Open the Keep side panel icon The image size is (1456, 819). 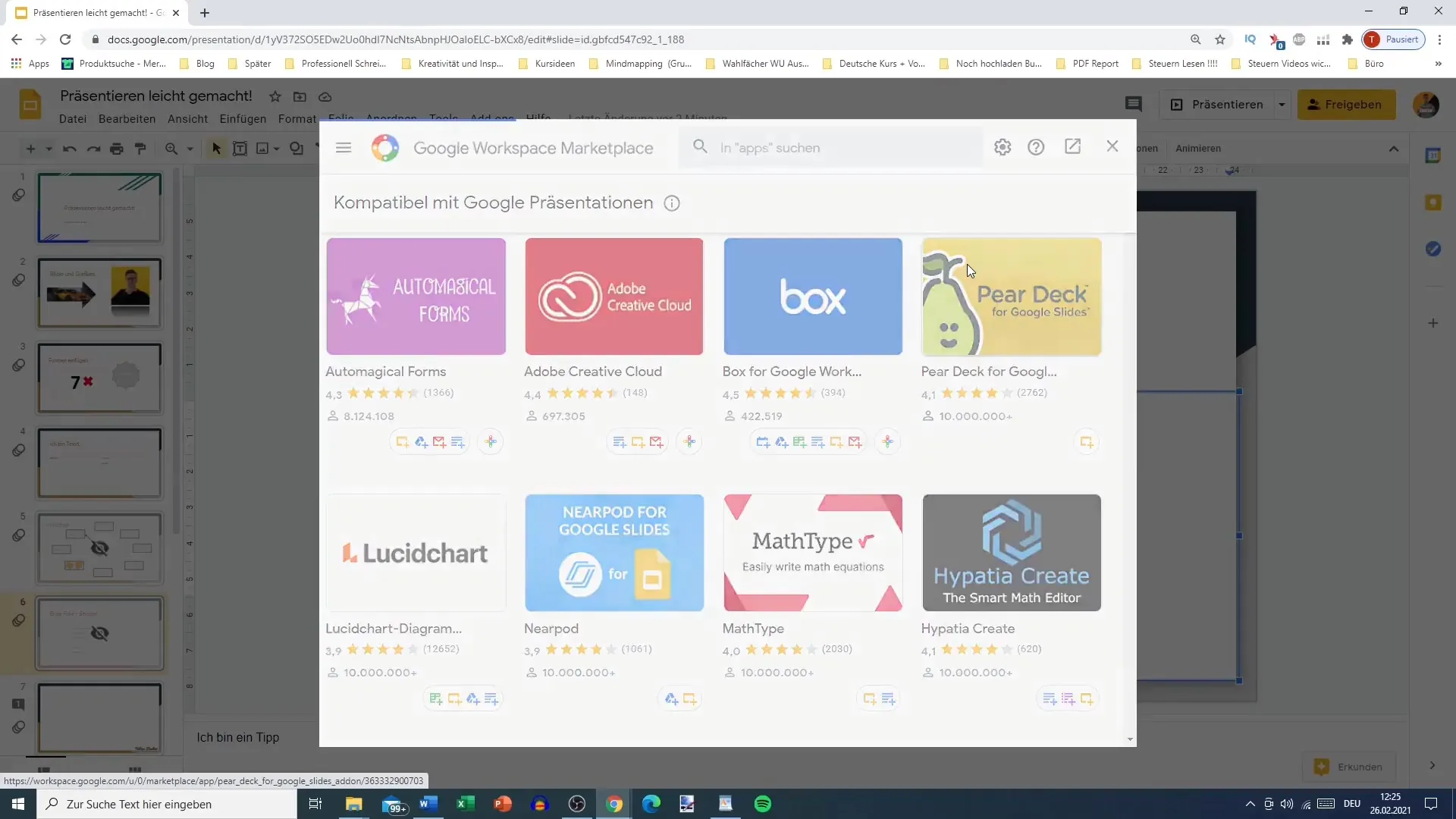1433,202
